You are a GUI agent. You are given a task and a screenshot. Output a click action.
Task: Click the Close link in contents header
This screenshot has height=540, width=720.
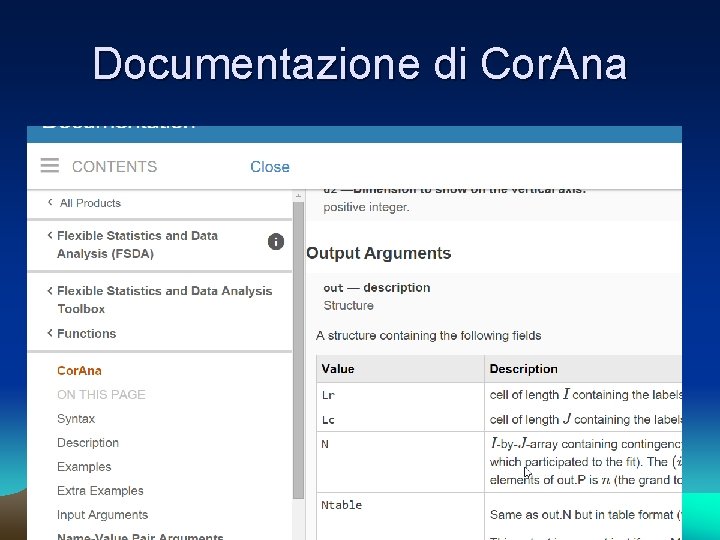[x=270, y=167]
